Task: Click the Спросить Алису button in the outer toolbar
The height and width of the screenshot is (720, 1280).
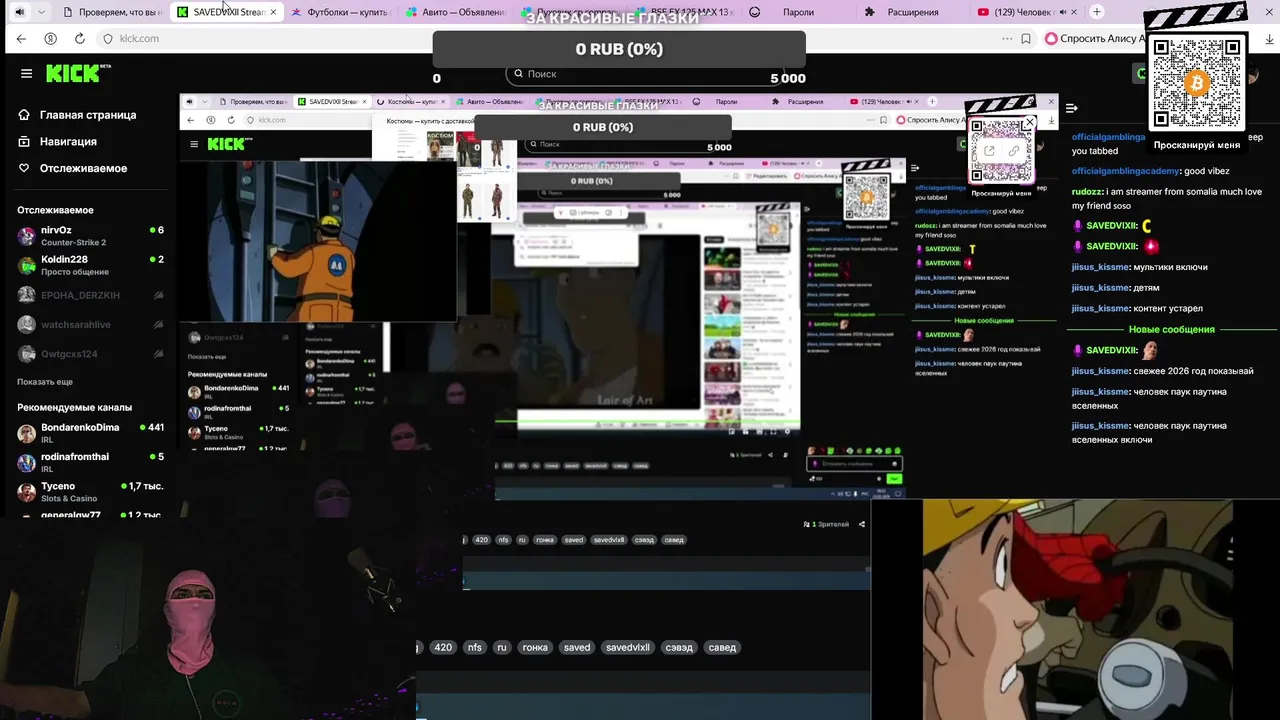Action: click(1093, 38)
